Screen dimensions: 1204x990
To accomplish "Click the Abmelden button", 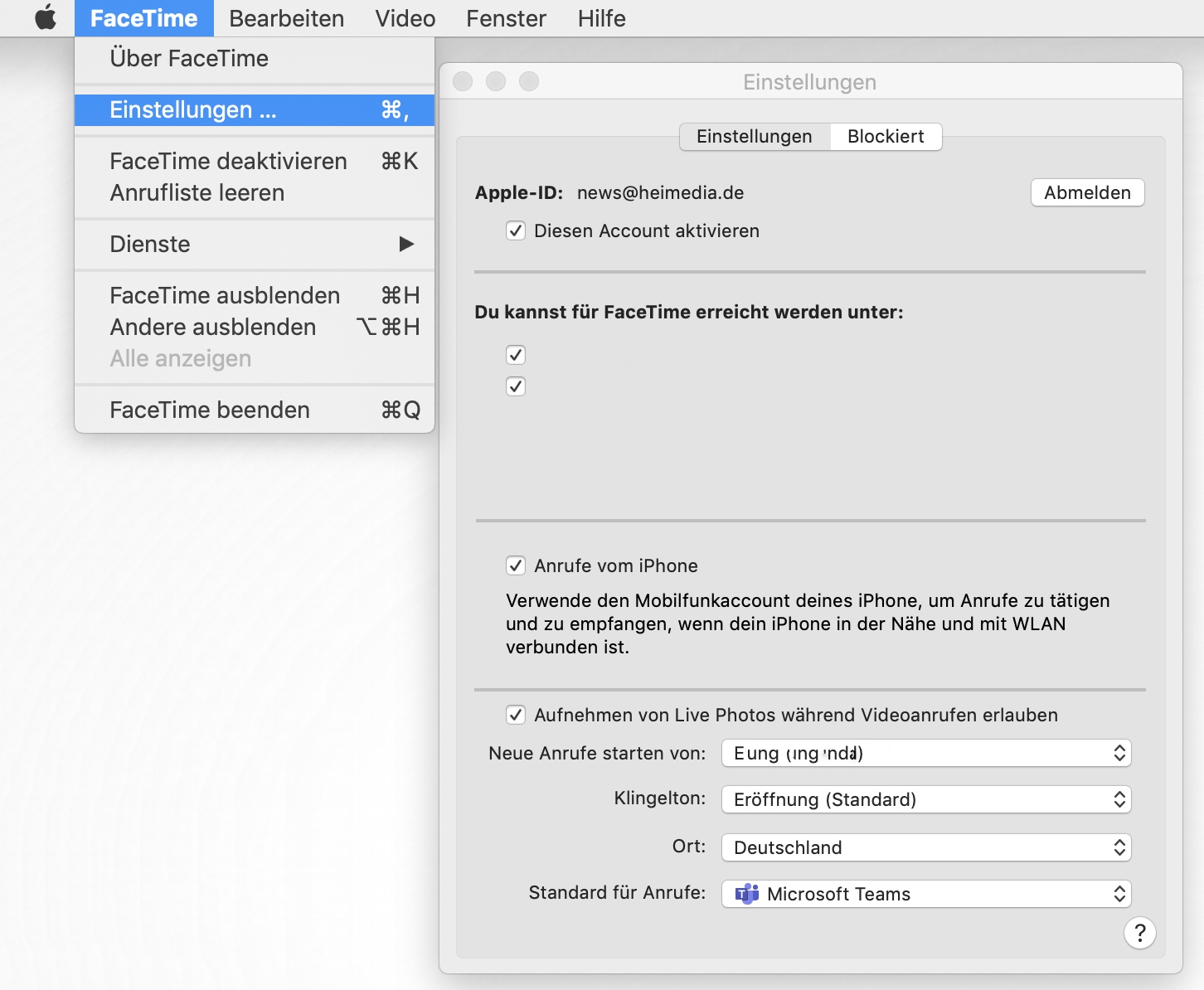I will (1087, 192).
